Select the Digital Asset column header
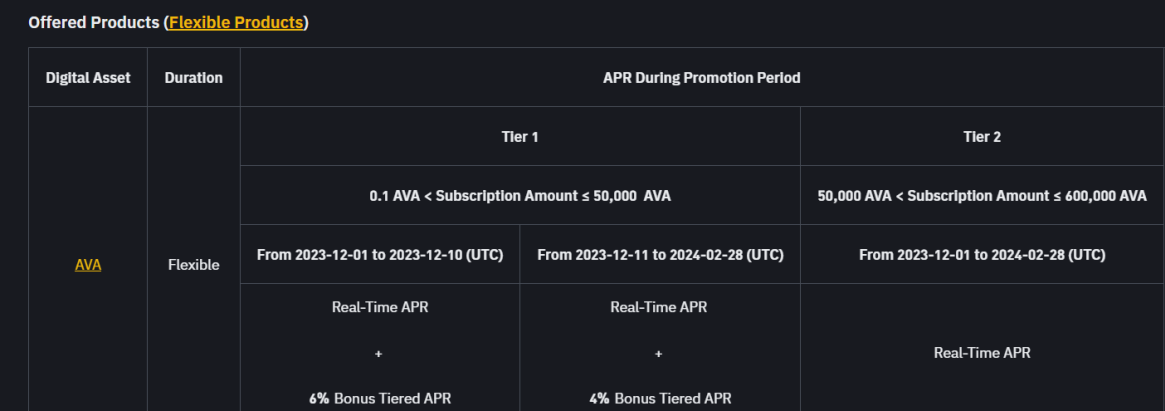This screenshot has height=411, width=1165. (x=88, y=78)
